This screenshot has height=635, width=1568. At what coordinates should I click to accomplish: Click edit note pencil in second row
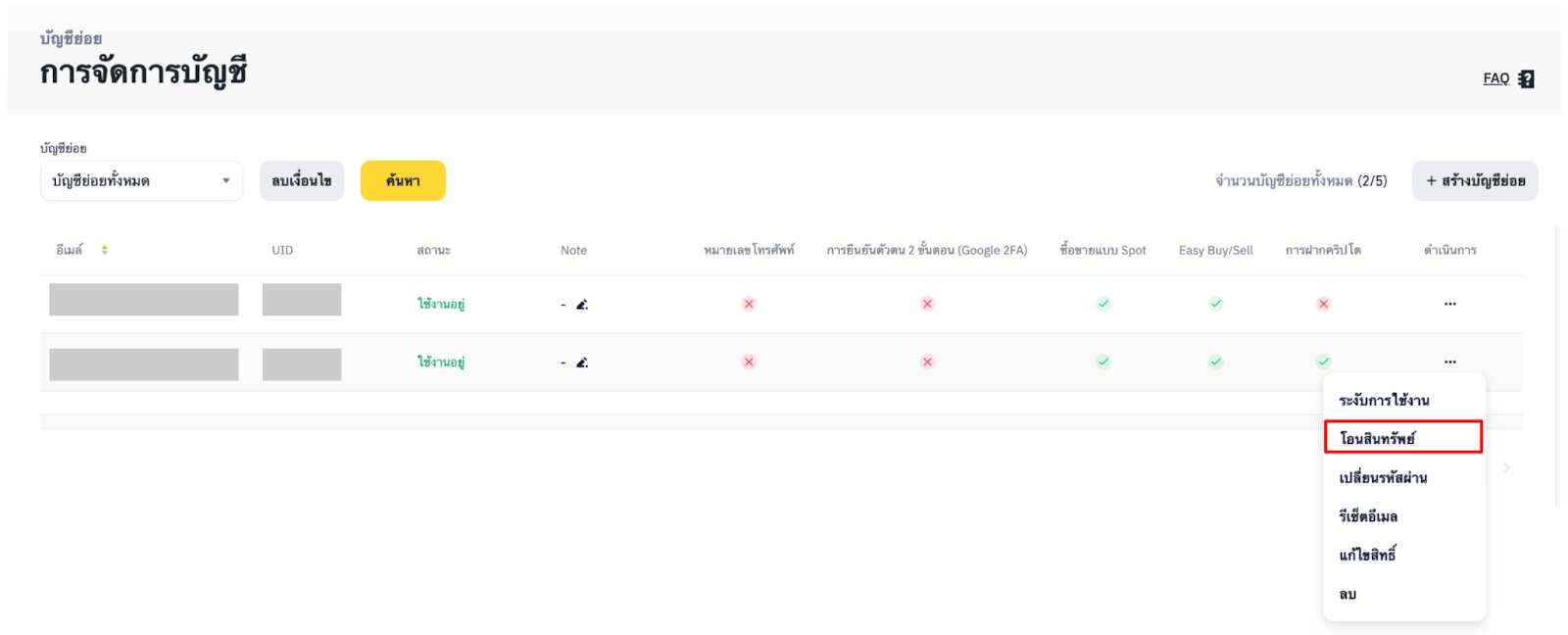pos(582,363)
